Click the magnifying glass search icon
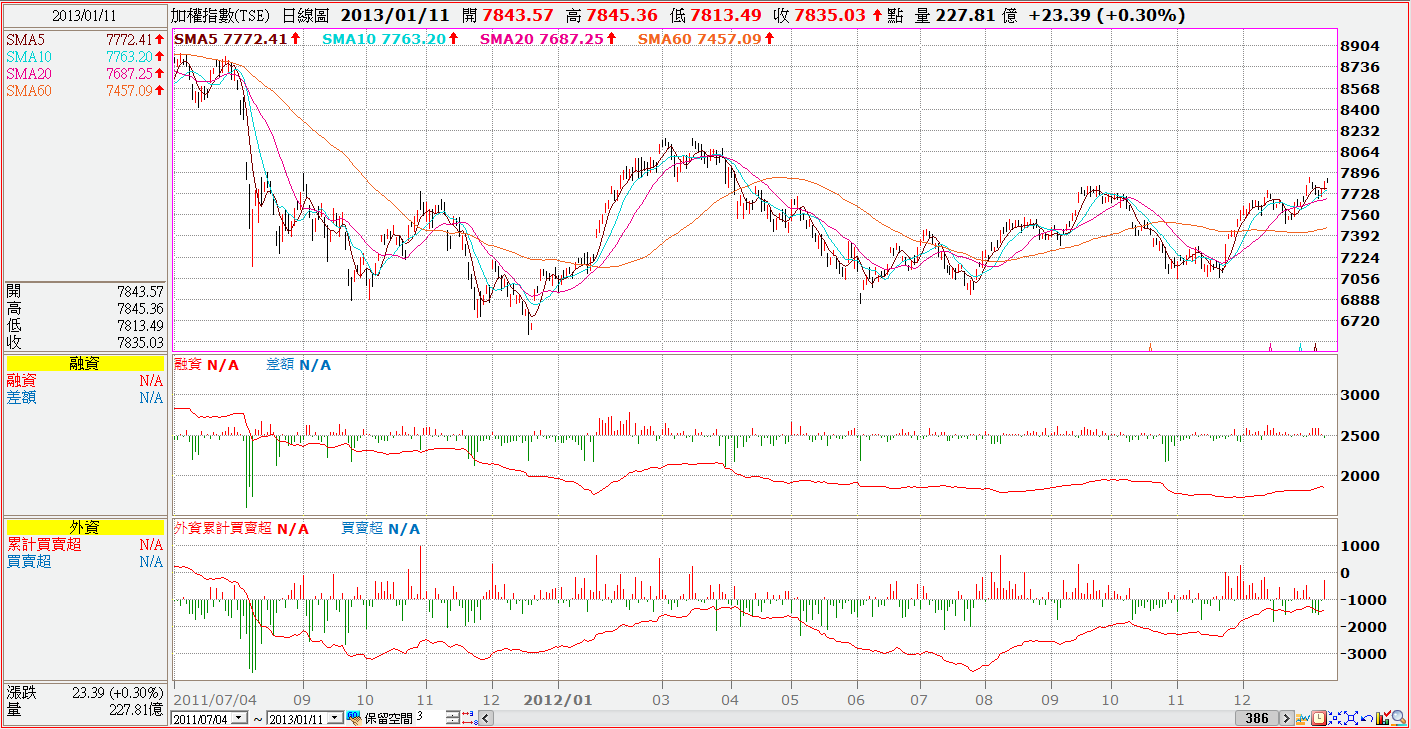The image size is (1411, 729). coord(1399,718)
